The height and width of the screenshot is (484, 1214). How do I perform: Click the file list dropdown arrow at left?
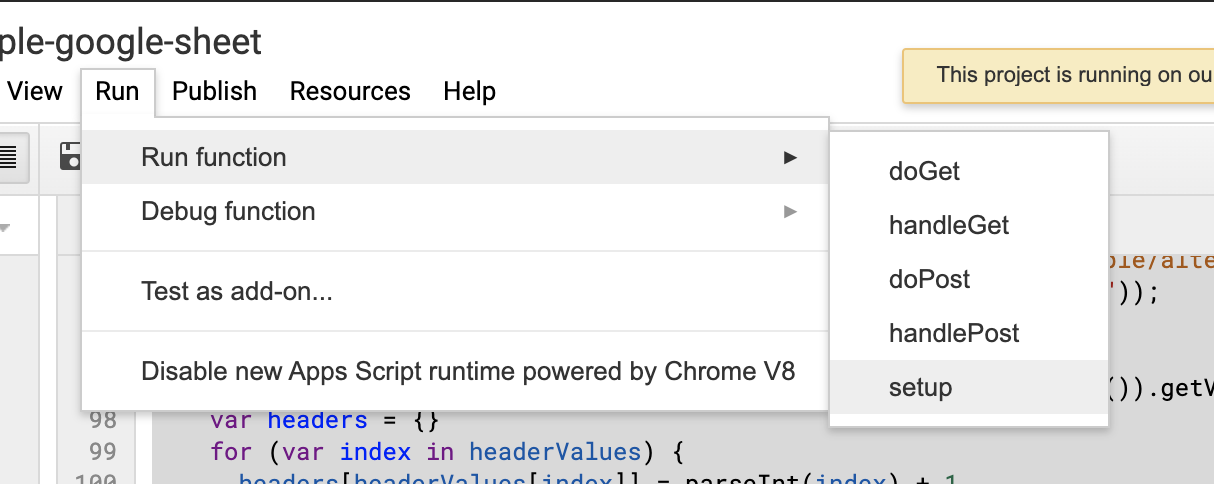coord(5,228)
